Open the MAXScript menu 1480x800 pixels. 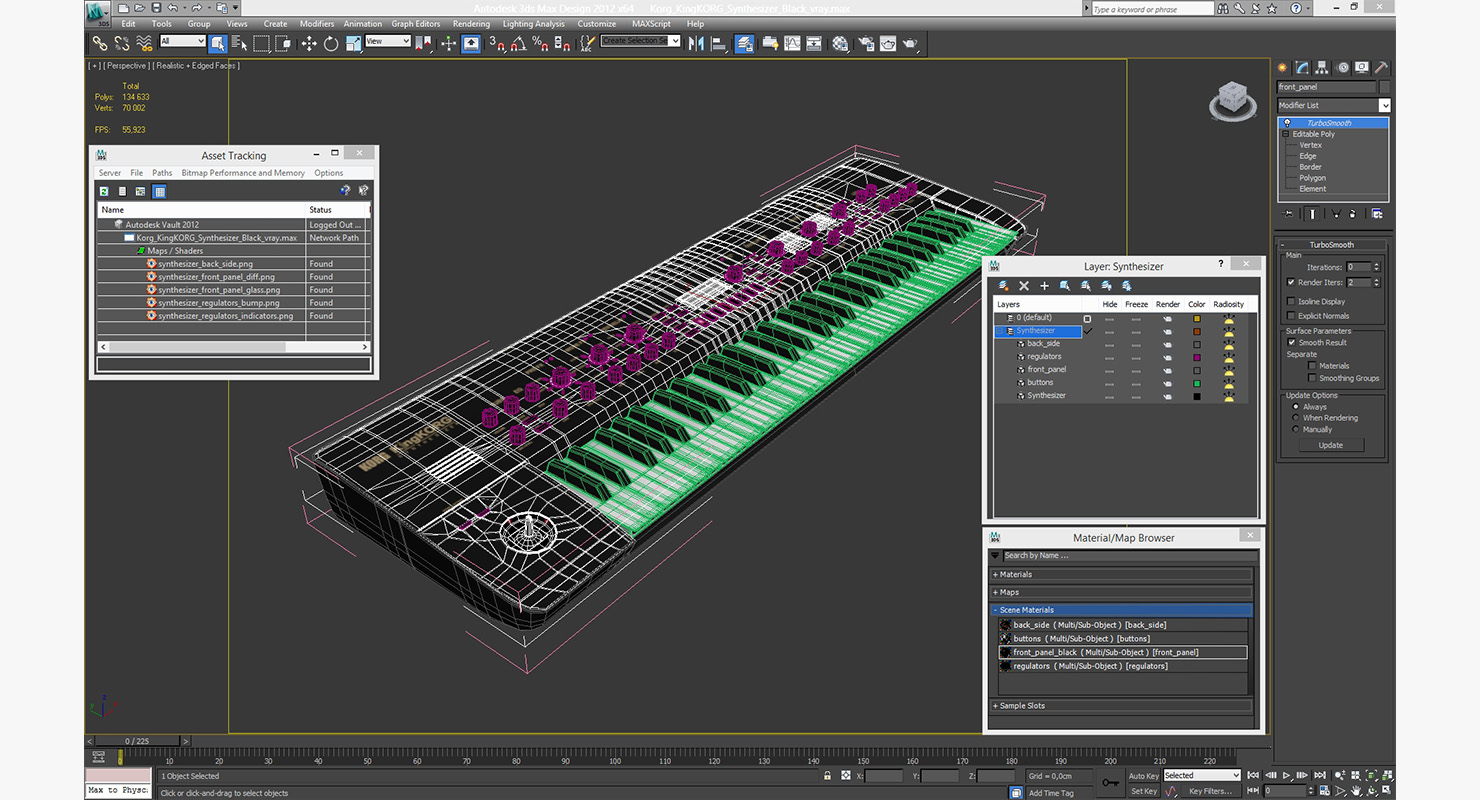651,24
